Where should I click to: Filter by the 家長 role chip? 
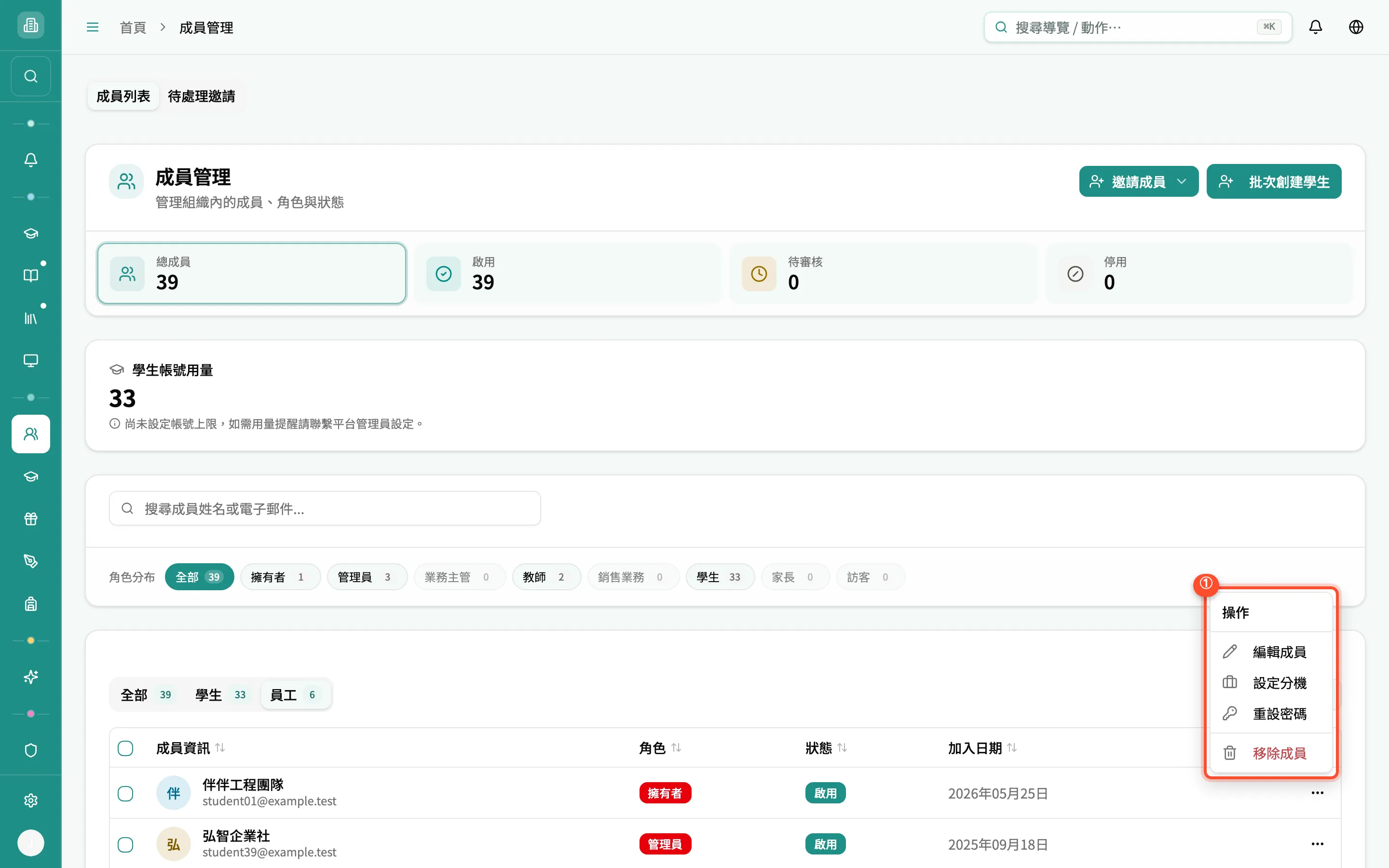pos(795,577)
